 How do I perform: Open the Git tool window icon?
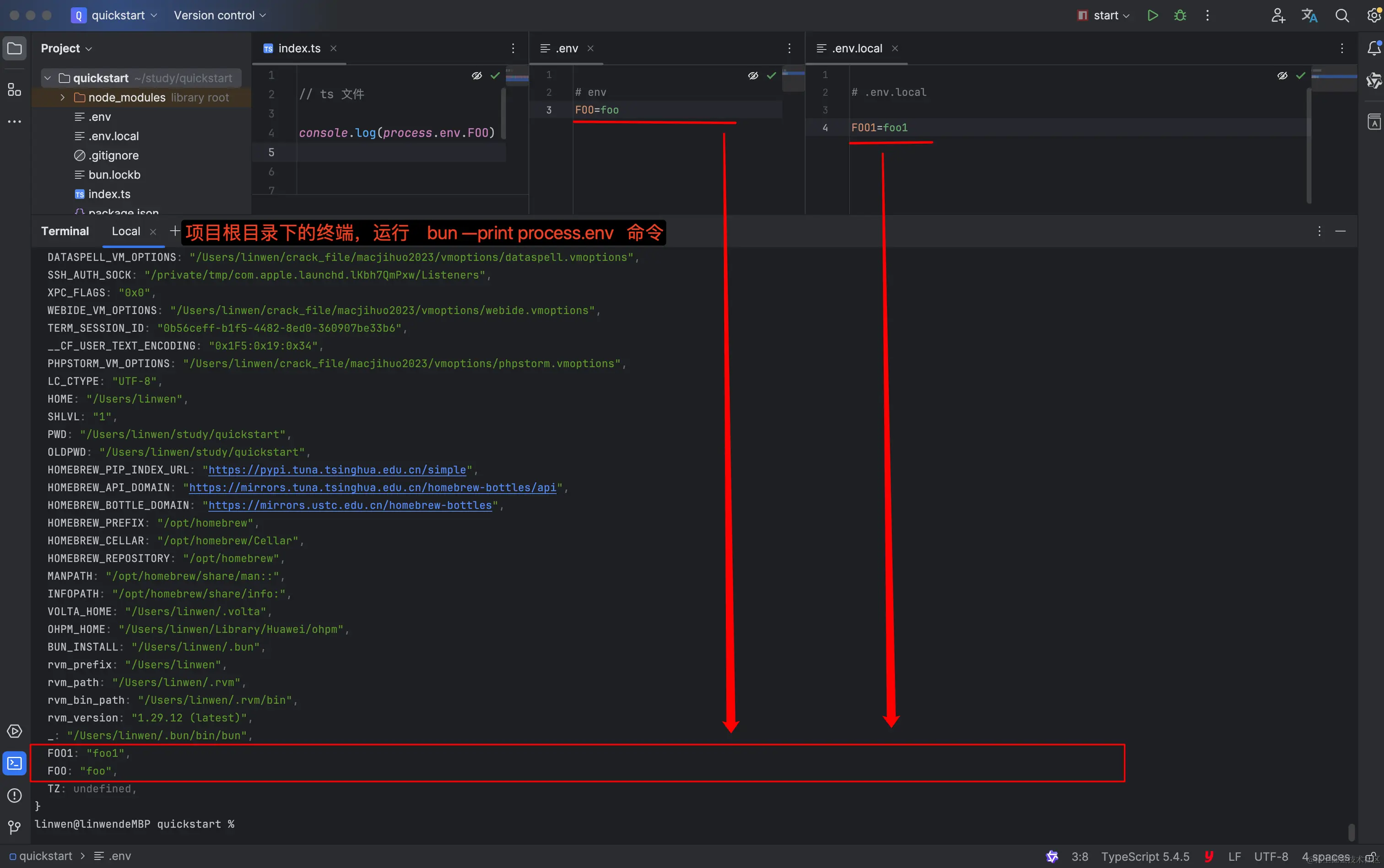tap(14, 827)
